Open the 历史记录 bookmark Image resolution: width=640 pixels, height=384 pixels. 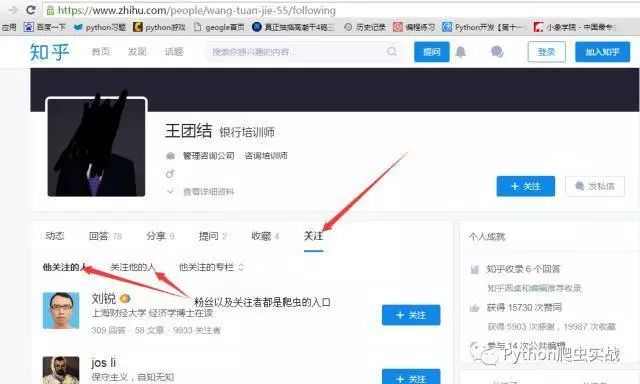click(365, 27)
